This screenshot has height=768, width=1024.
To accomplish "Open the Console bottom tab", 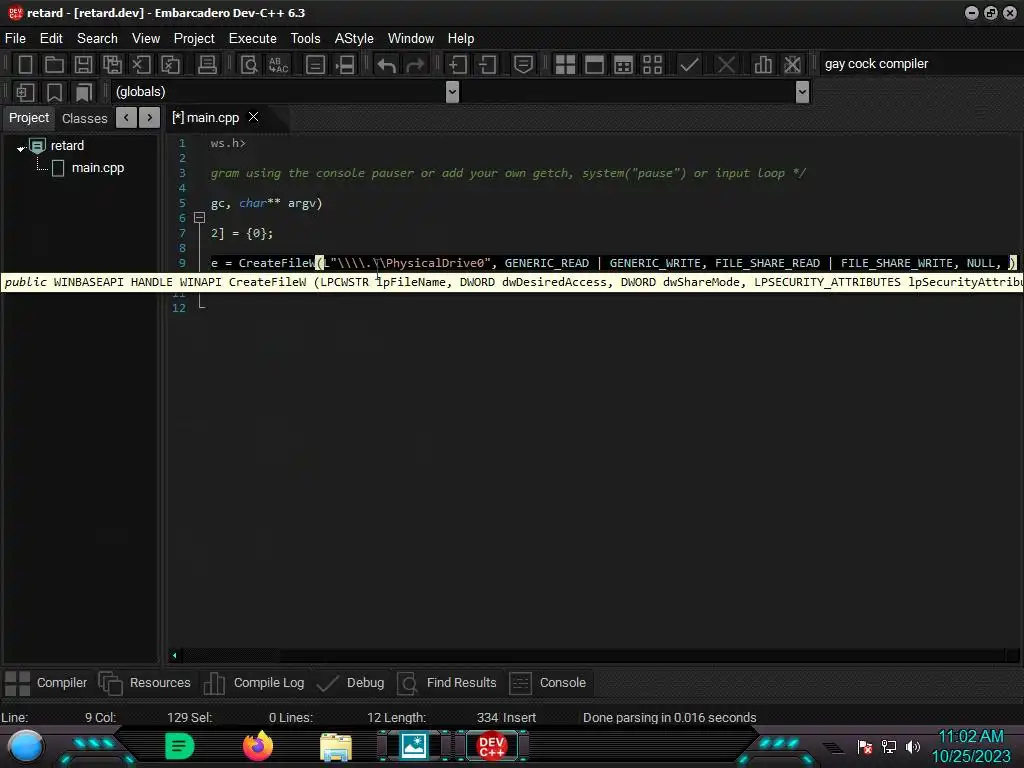I will point(547,683).
